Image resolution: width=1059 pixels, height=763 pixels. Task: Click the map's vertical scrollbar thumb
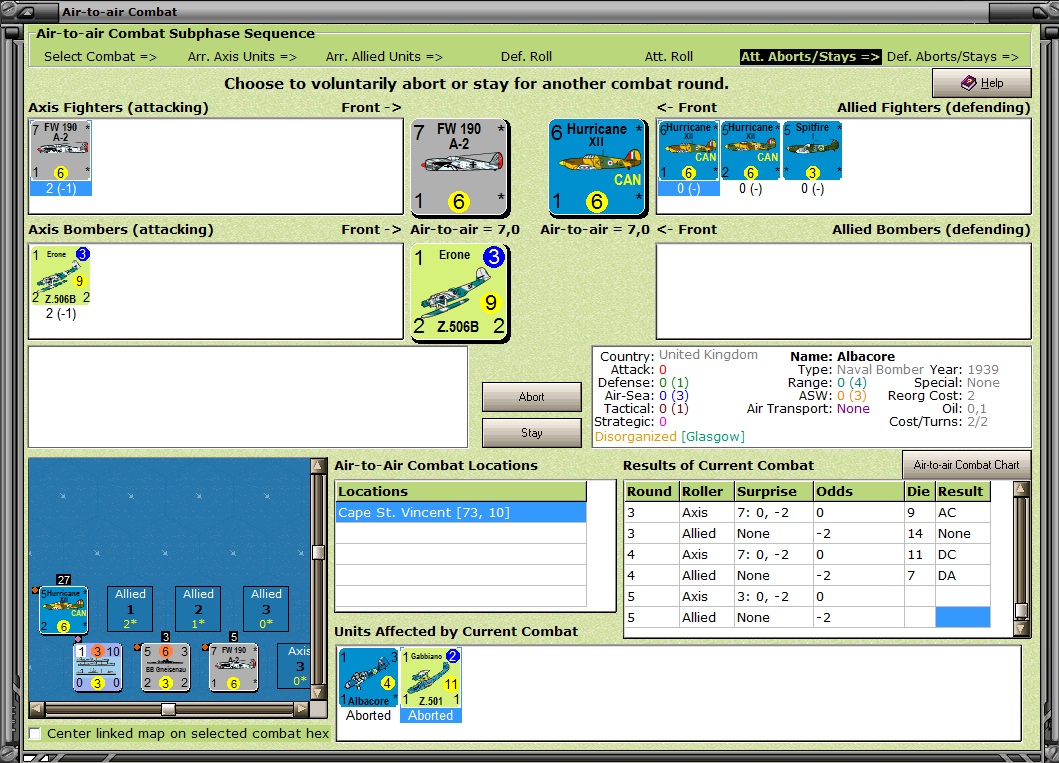tap(317, 552)
